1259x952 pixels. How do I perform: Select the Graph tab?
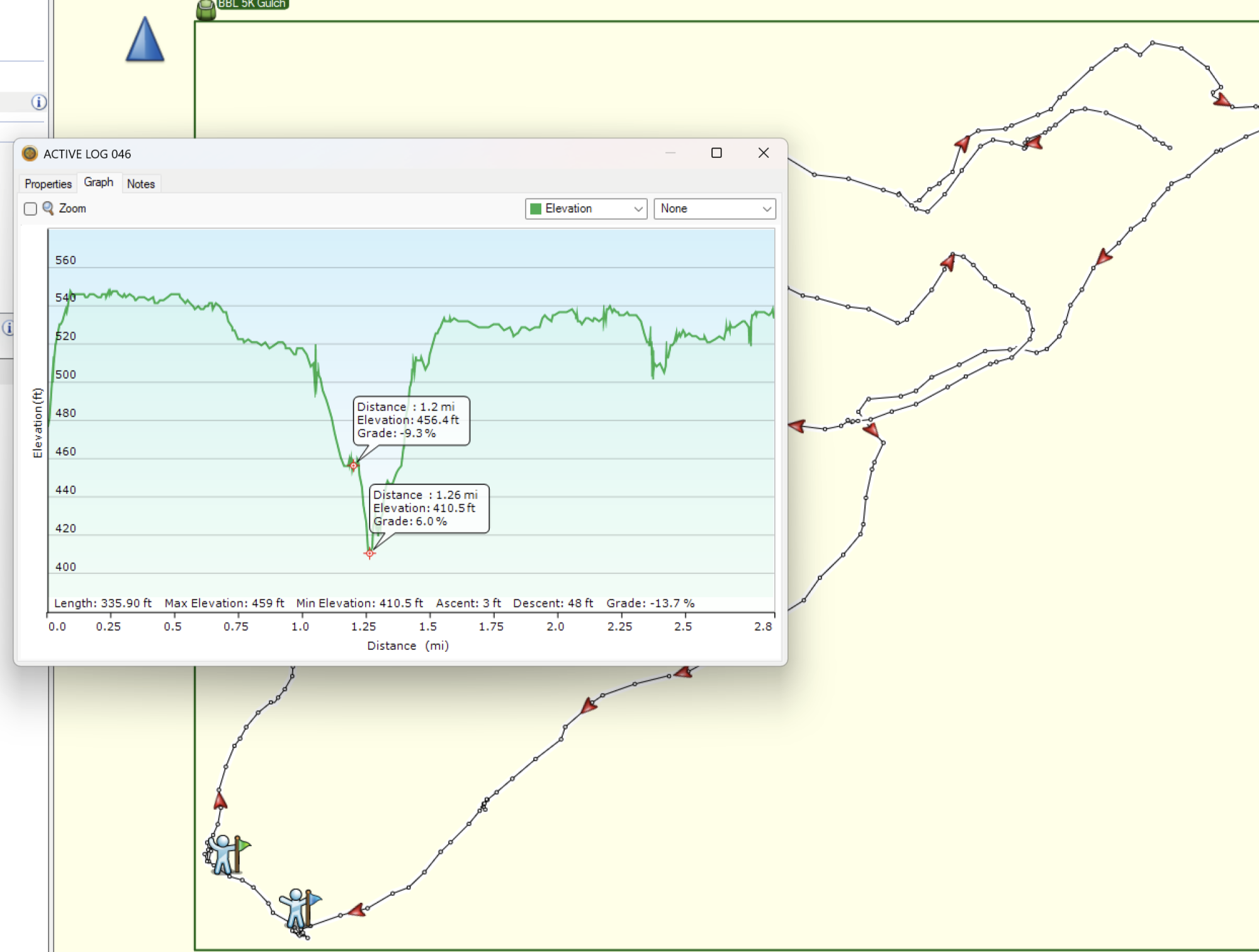click(x=99, y=182)
